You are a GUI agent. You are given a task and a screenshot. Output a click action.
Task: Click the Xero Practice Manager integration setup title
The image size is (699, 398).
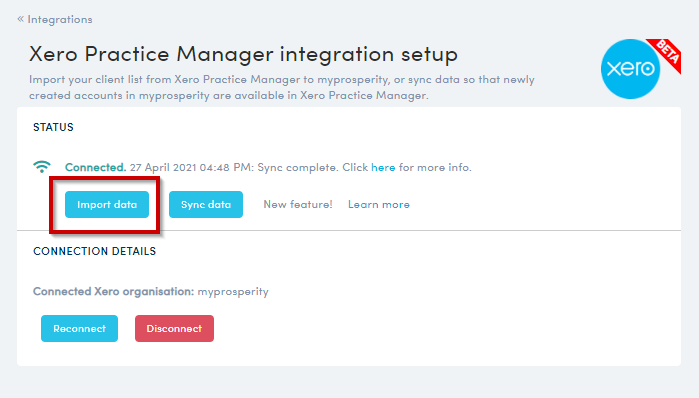pyautogui.click(x=243, y=54)
